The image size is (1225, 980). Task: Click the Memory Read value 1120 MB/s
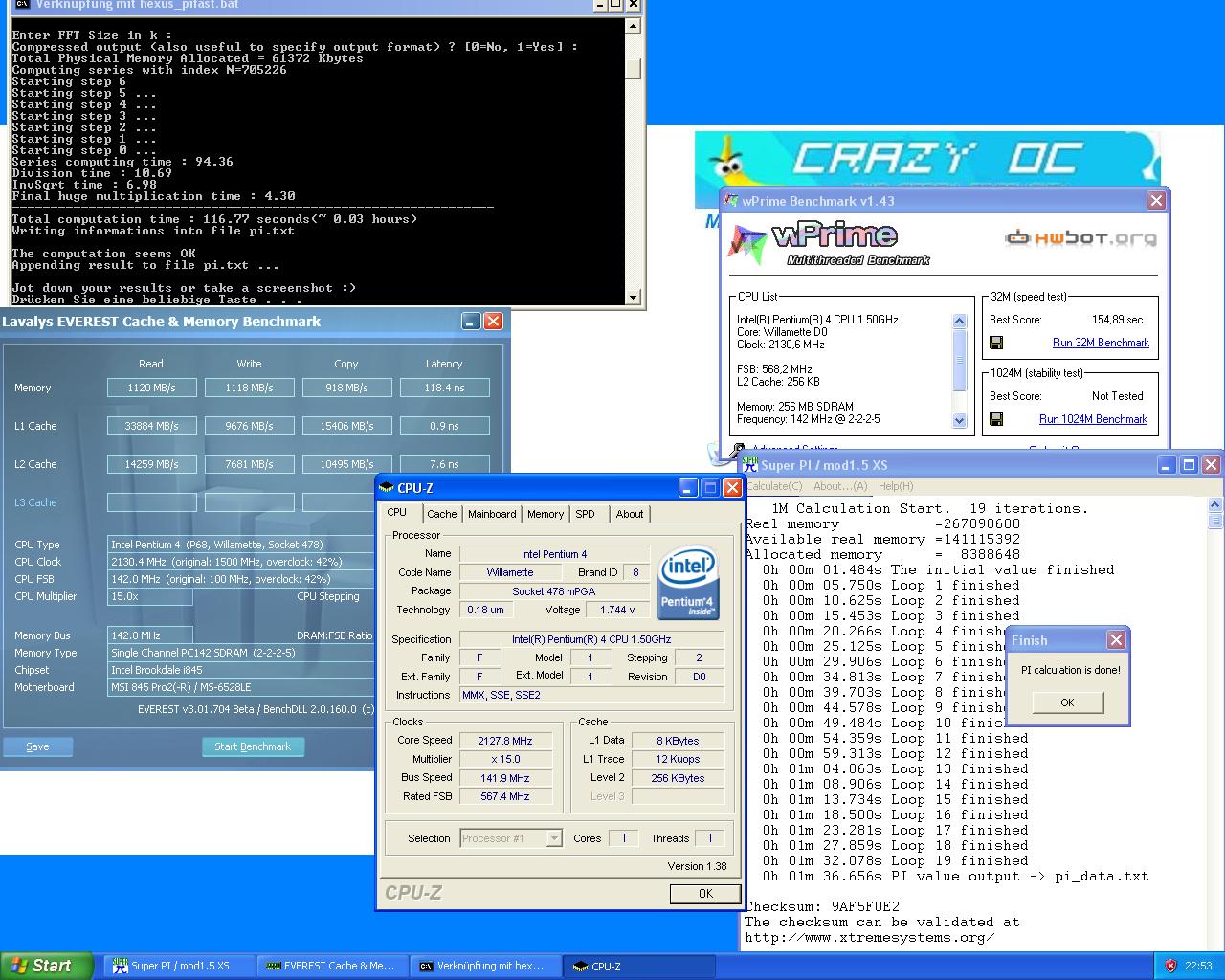(152, 388)
